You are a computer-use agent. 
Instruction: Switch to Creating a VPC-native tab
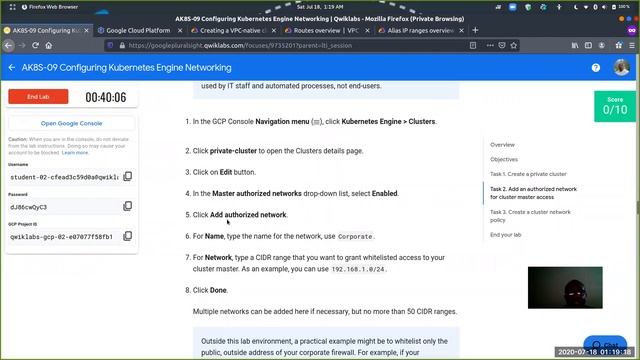[233, 31]
